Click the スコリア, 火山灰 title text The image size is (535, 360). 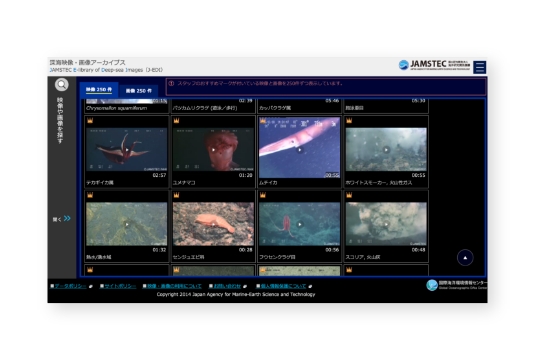point(363,257)
